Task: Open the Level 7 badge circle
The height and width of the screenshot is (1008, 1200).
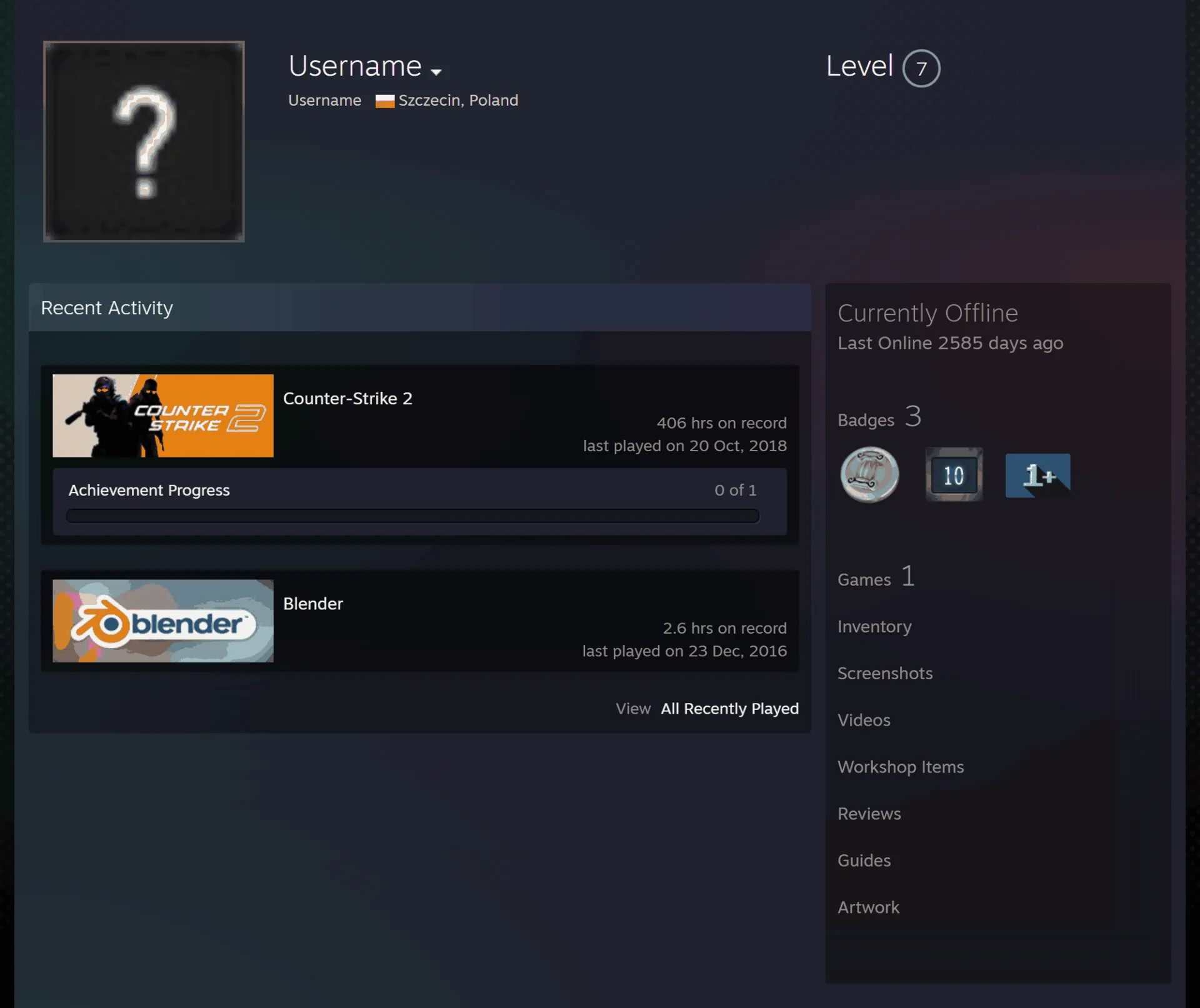Action: [x=921, y=68]
